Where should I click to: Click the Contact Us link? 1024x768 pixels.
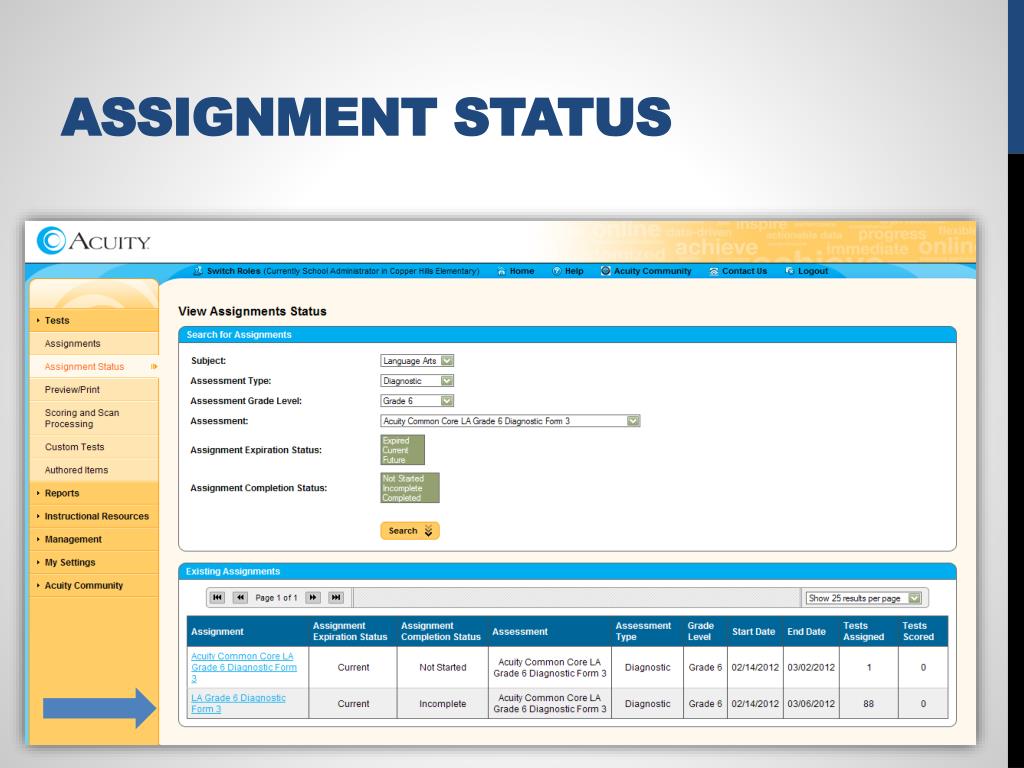point(744,271)
